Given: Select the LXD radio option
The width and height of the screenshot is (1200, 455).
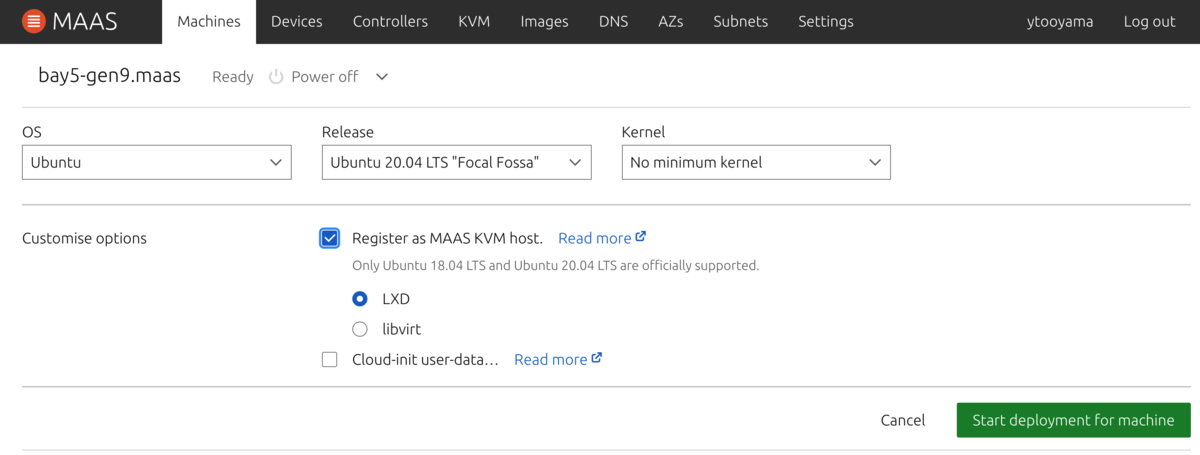Looking at the screenshot, I should pyautogui.click(x=360, y=299).
